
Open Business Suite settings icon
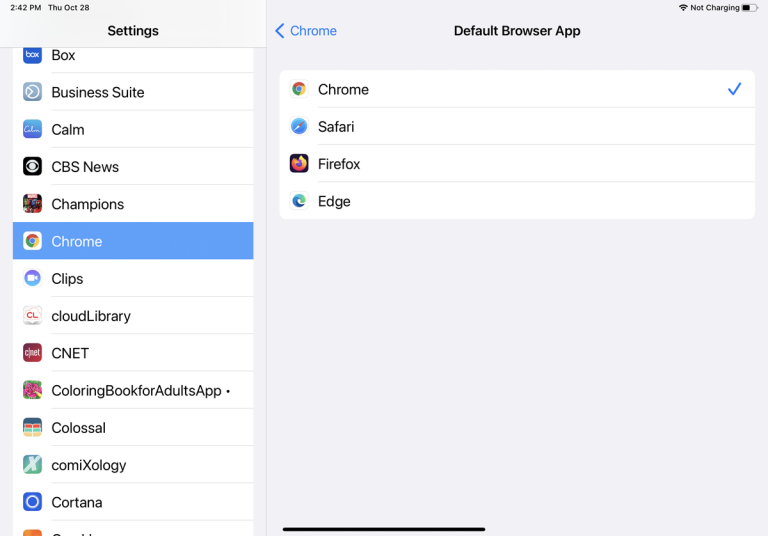pyautogui.click(x=32, y=92)
